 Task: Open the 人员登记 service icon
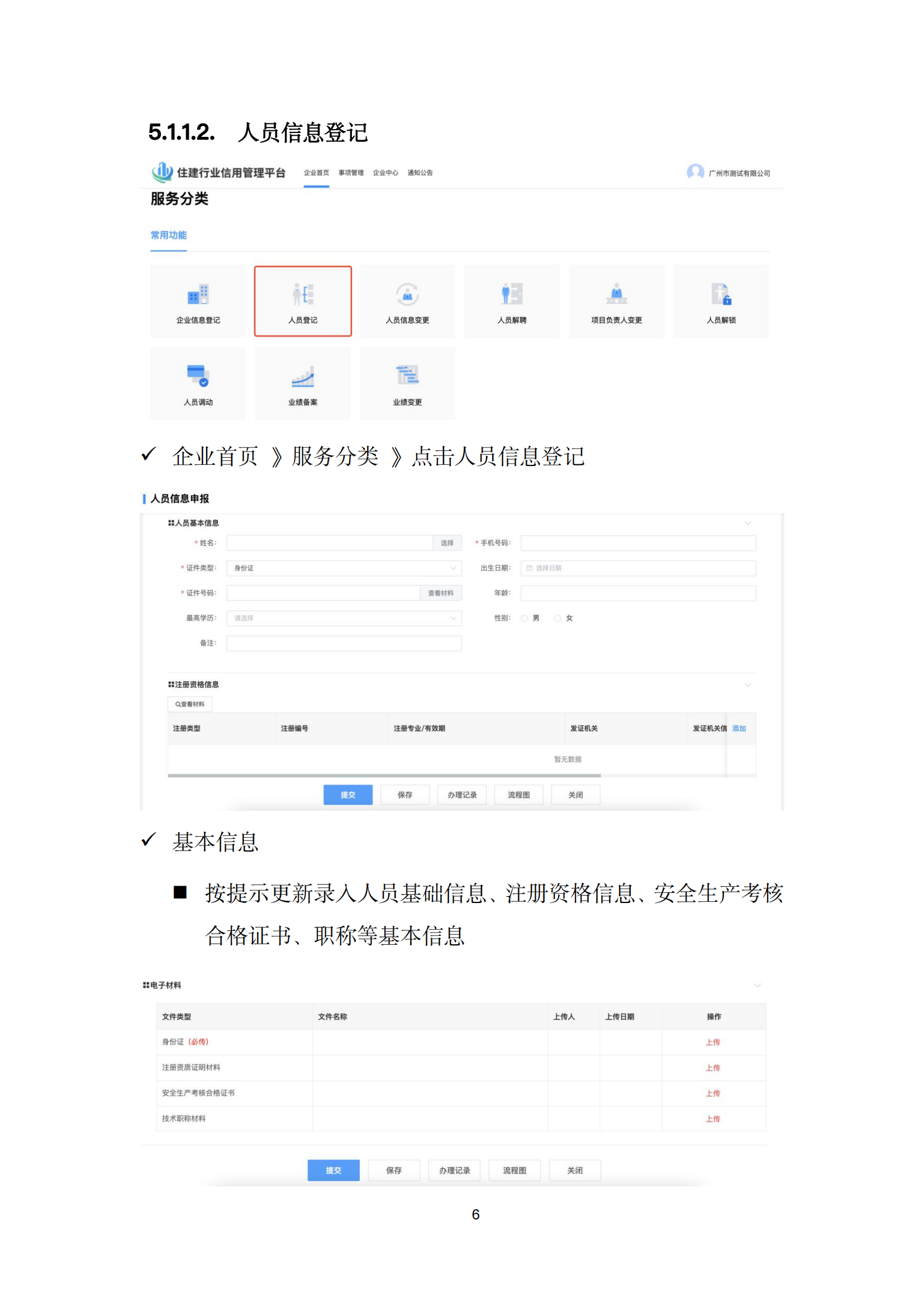(x=303, y=294)
